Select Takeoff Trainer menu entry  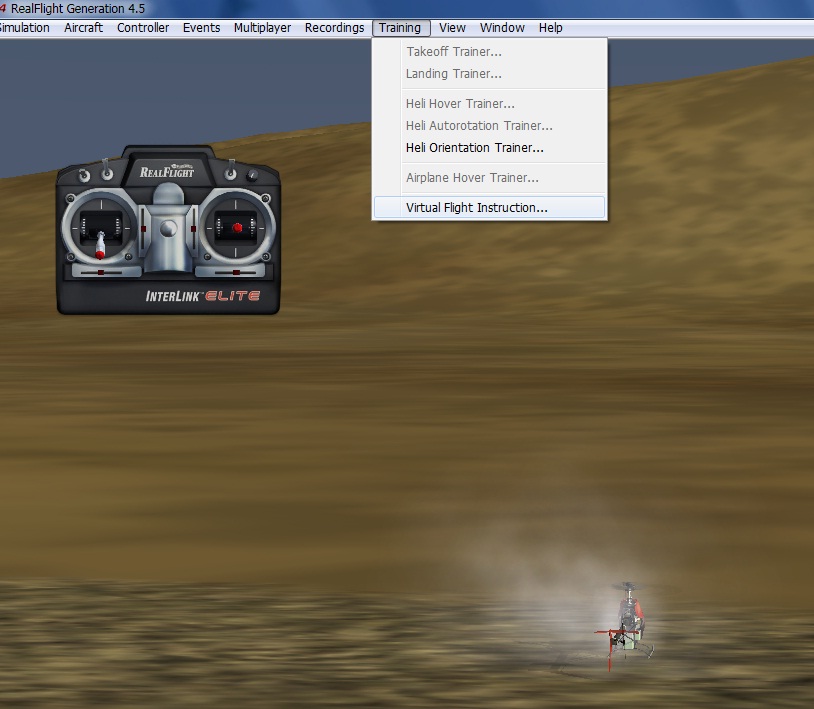489,51
